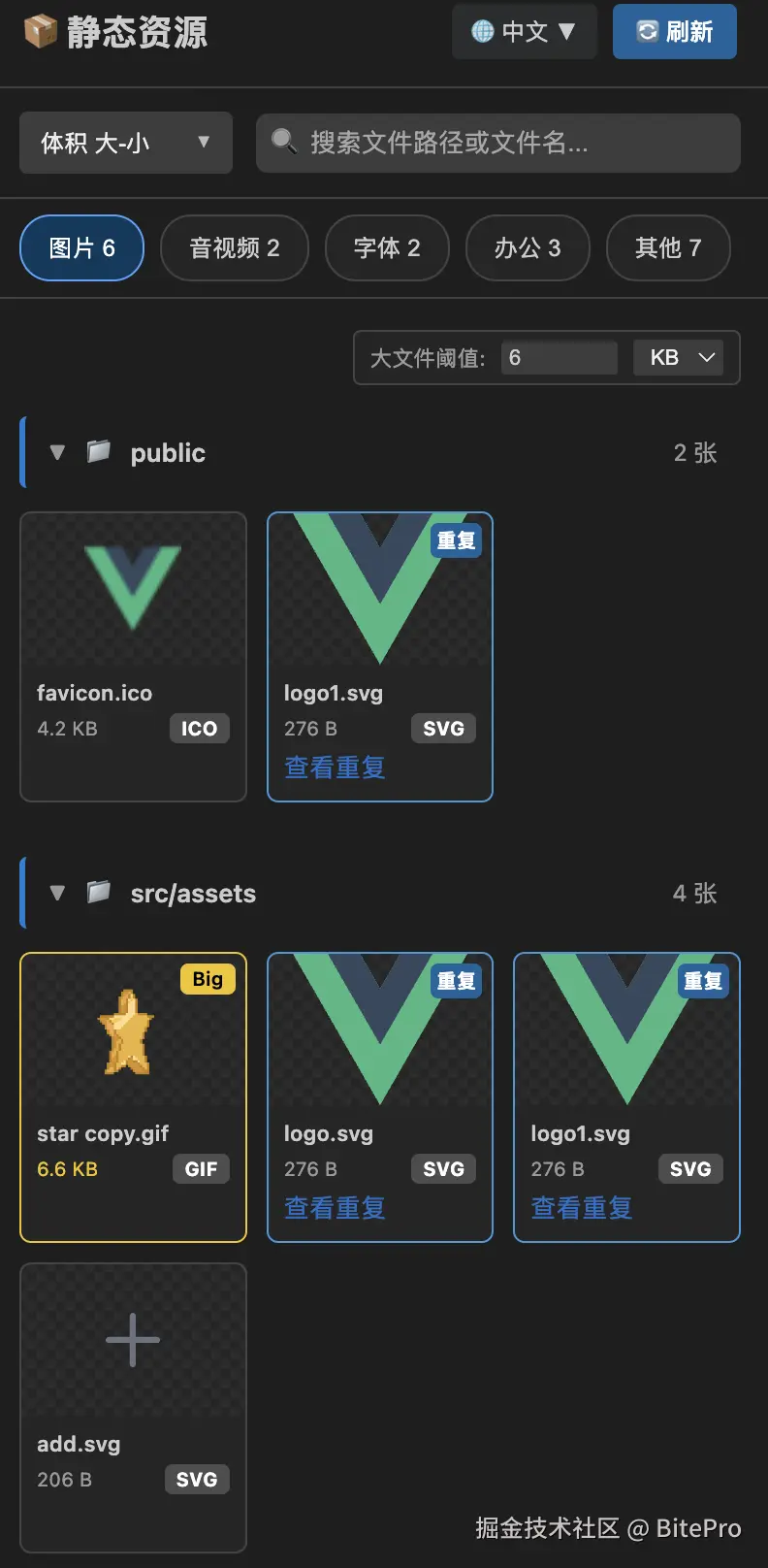
Task: Click the globe icon in language selector
Action: click(483, 32)
